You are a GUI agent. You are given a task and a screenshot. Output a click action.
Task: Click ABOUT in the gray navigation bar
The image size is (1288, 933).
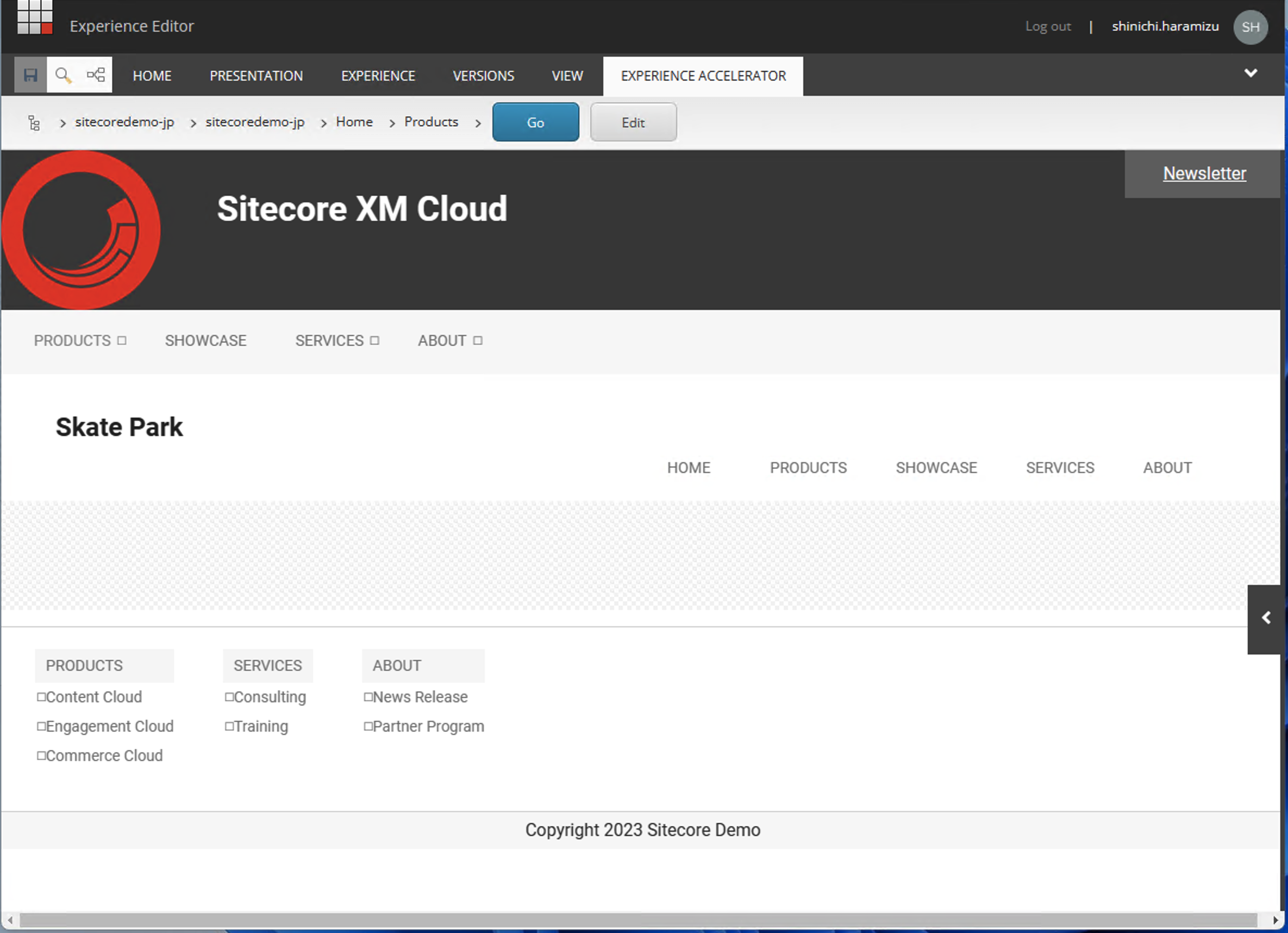point(442,341)
